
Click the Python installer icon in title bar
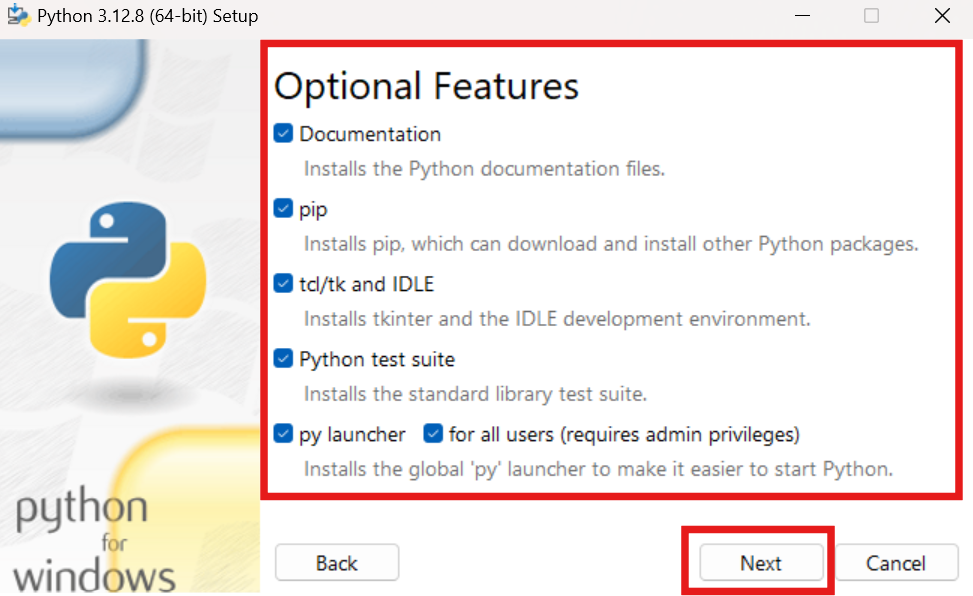coord(17,16)
